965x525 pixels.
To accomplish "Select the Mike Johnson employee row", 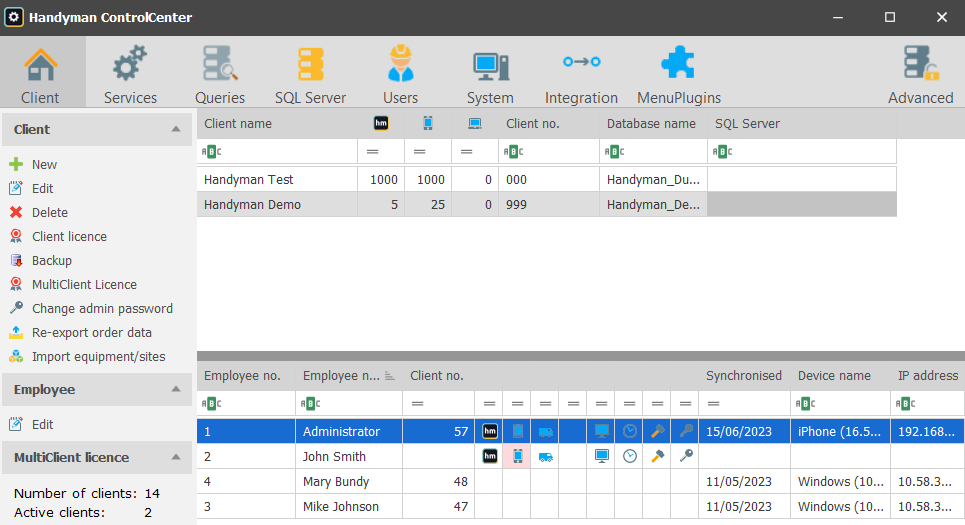I will (x=580, y=507).
